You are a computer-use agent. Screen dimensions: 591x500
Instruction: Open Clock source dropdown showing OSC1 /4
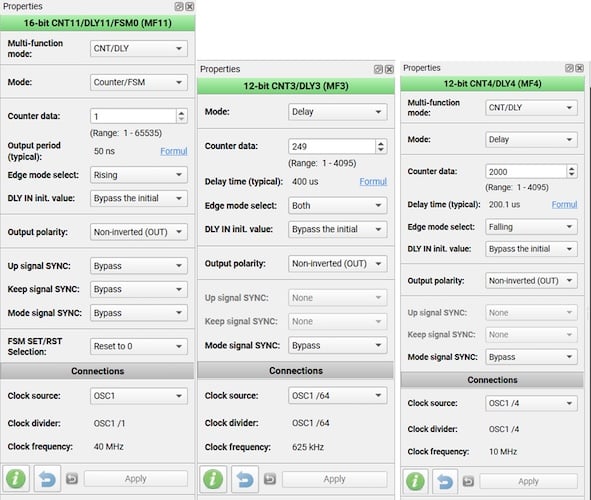click(531, 403)
